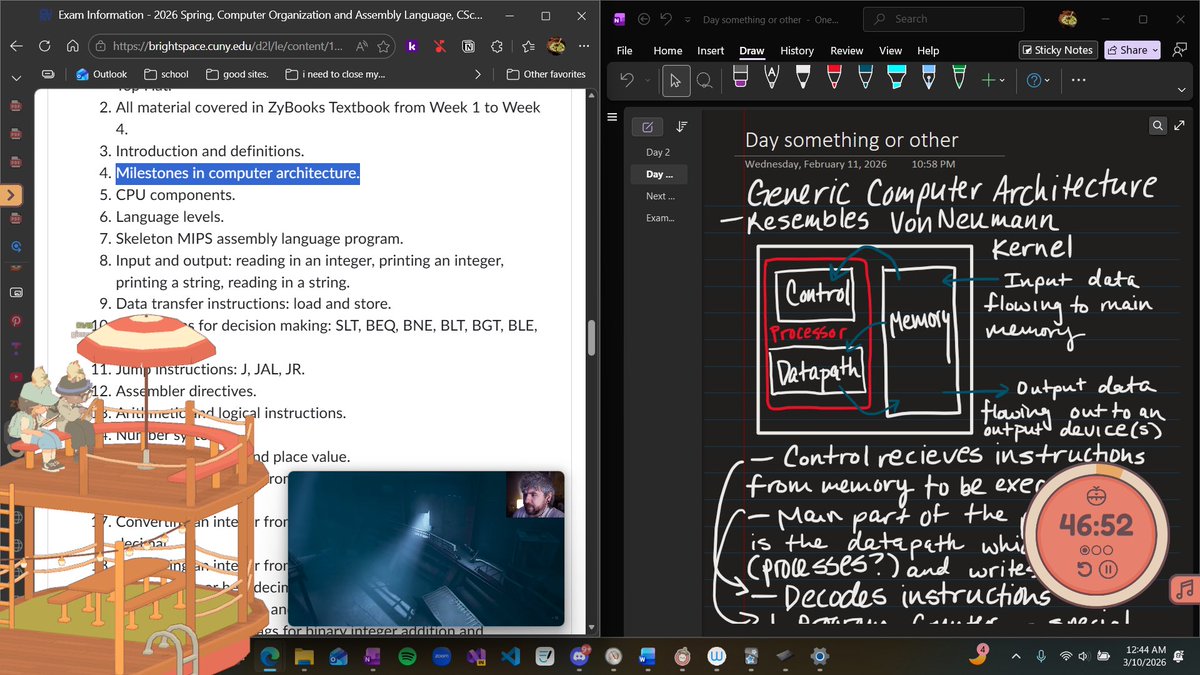The width and height of the screenshot is (1200, 675).
Task: Click the Edge address bar URL
Action: click(x=228, y=46)
